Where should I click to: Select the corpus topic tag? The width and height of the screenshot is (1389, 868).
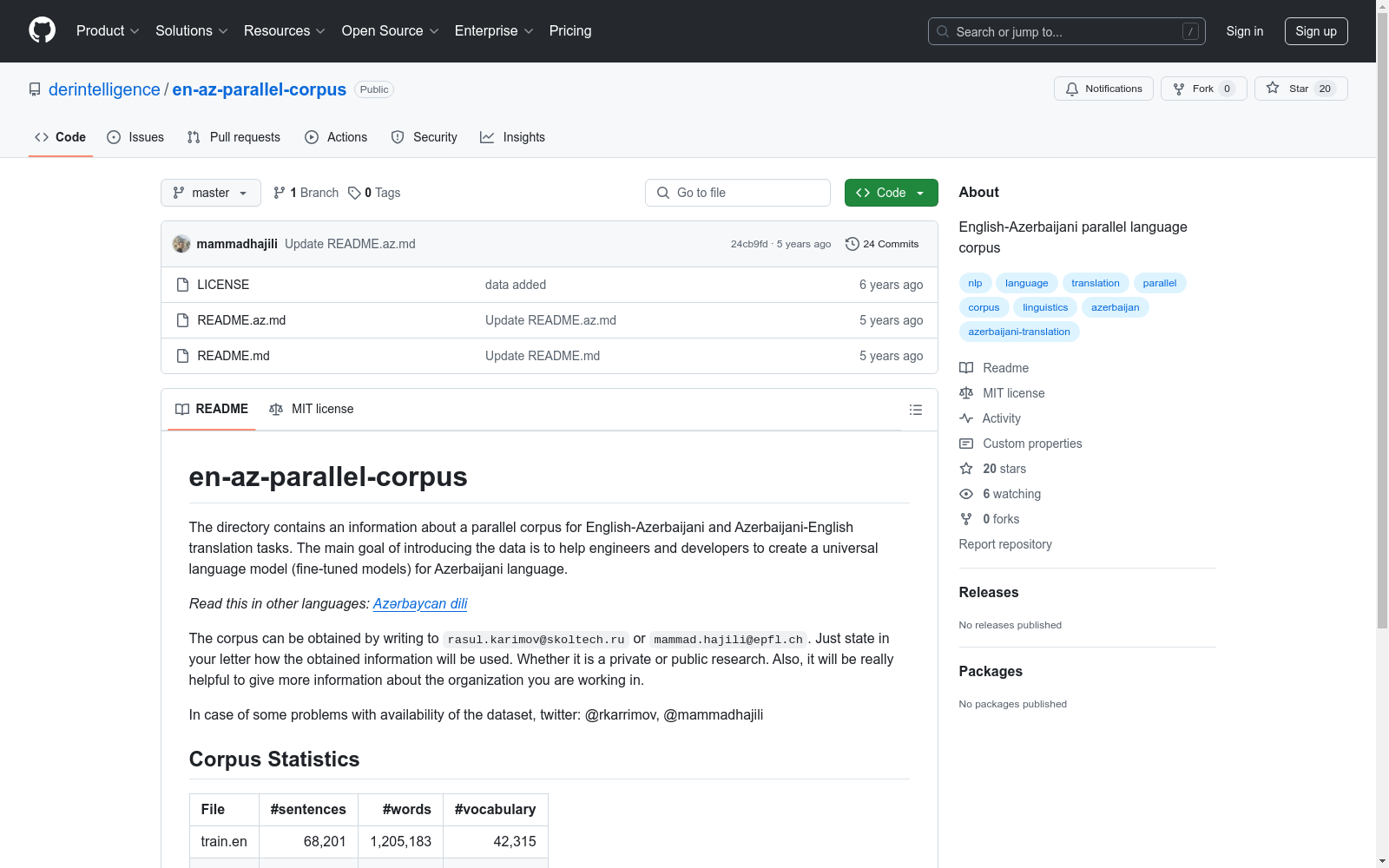pyautogui.click(x=984, y=307)
